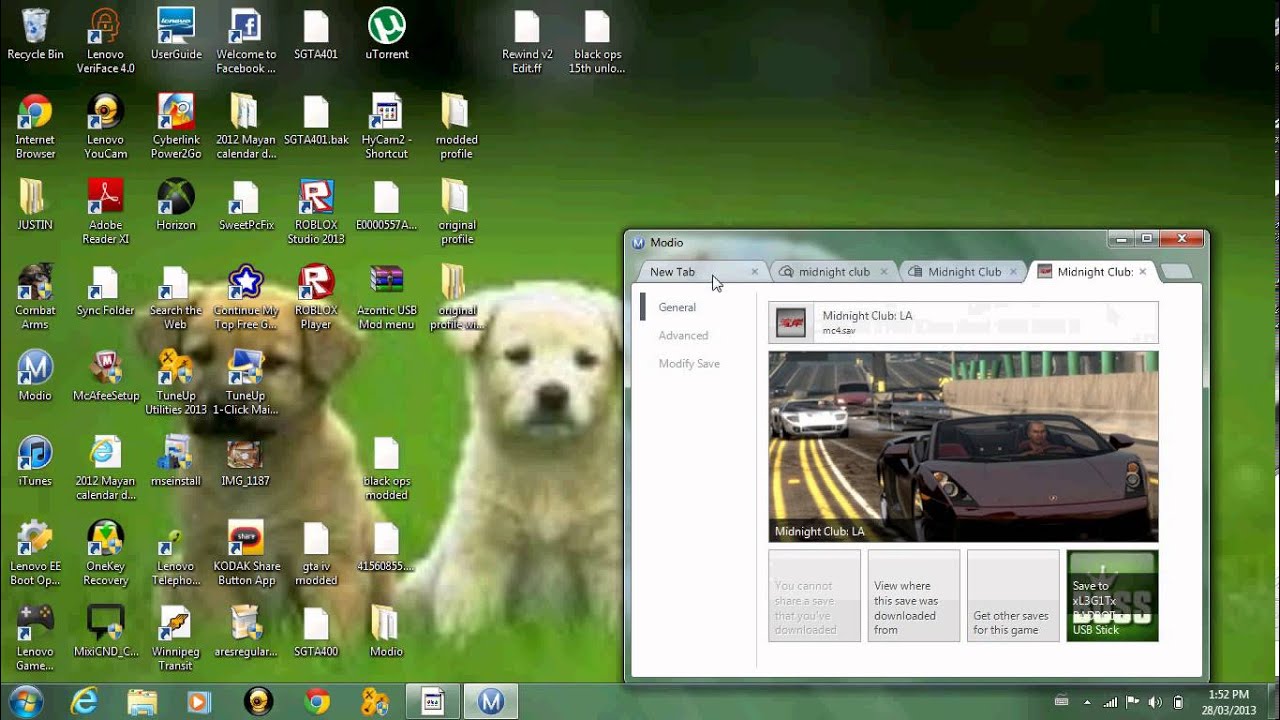Select the uTorrent desktop icon

pos(386,34)
